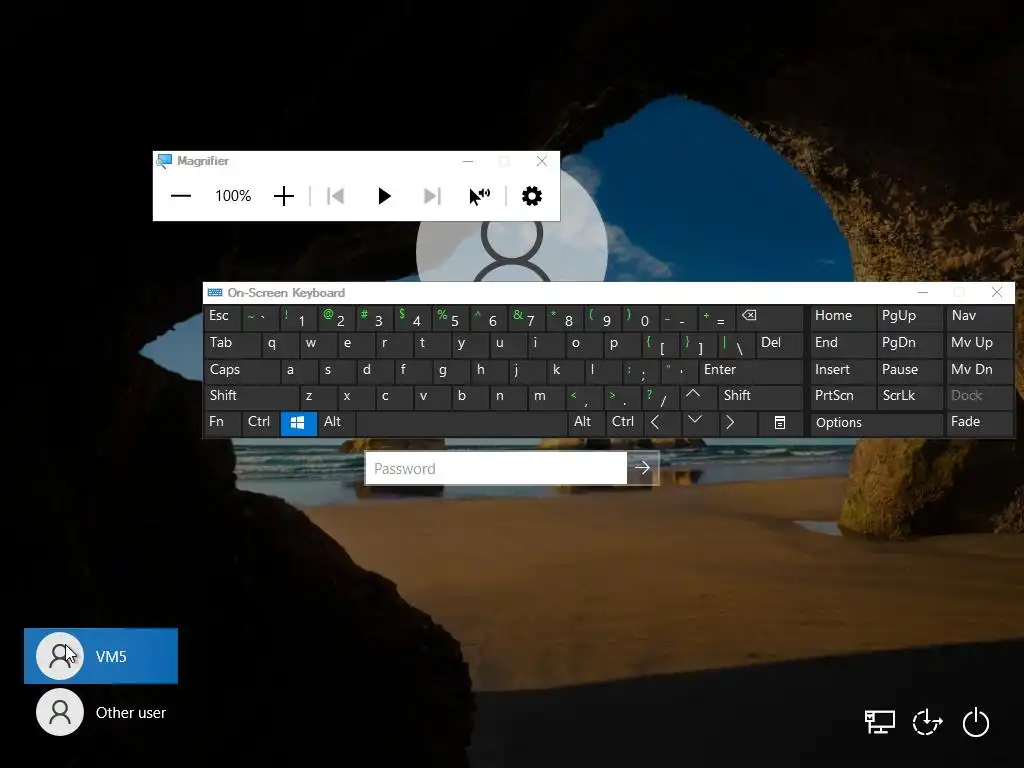Click the z key
Image resolution: width=1024 pixels, height=768 pixels.
tap(317, 396)
